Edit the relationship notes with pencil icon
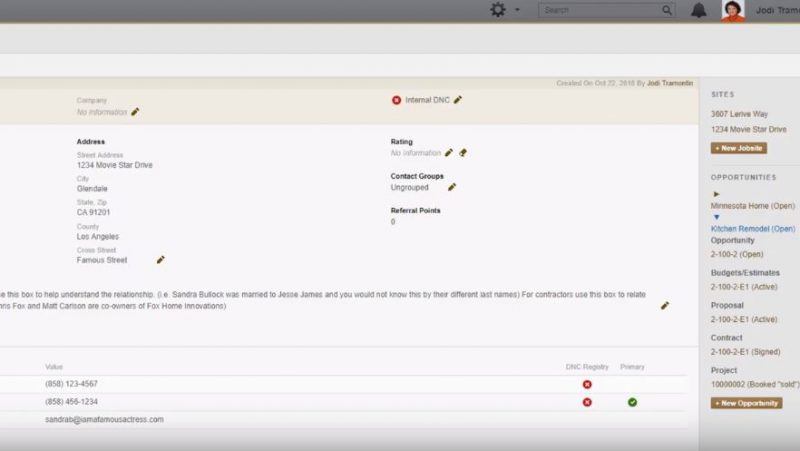Image resolution: width=800 pixels, height=451 pixels. click(x=665, y=305)
